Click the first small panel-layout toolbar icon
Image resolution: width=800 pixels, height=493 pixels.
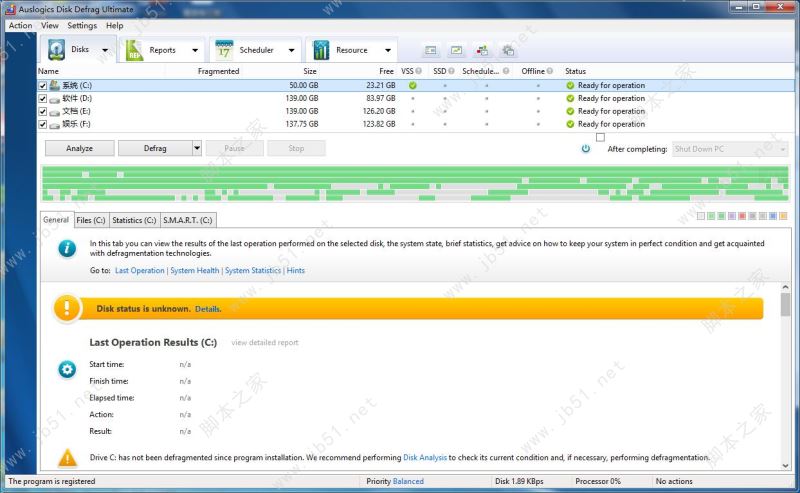431,50
